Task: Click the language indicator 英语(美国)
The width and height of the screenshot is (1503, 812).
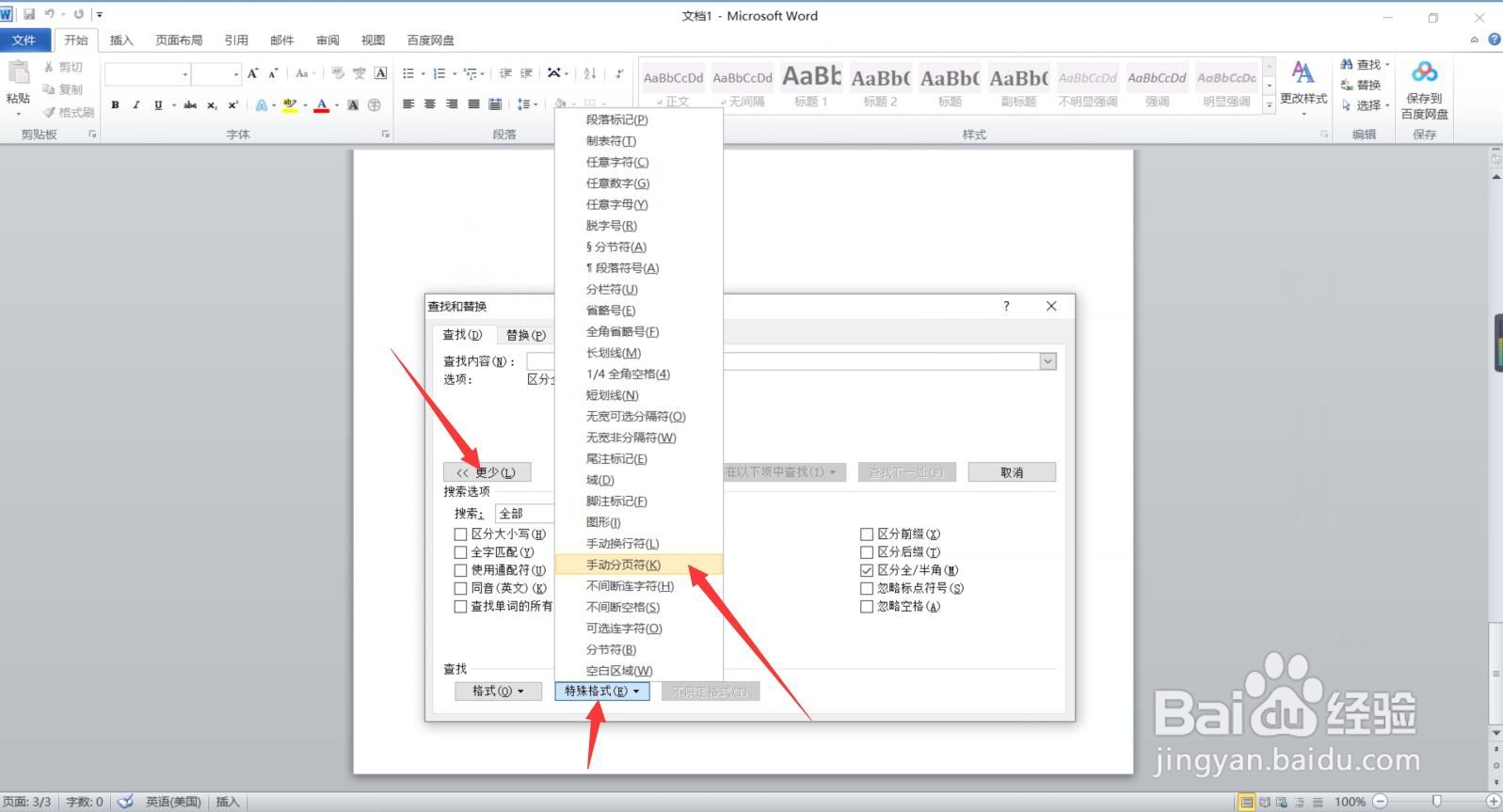Action: 173,802
